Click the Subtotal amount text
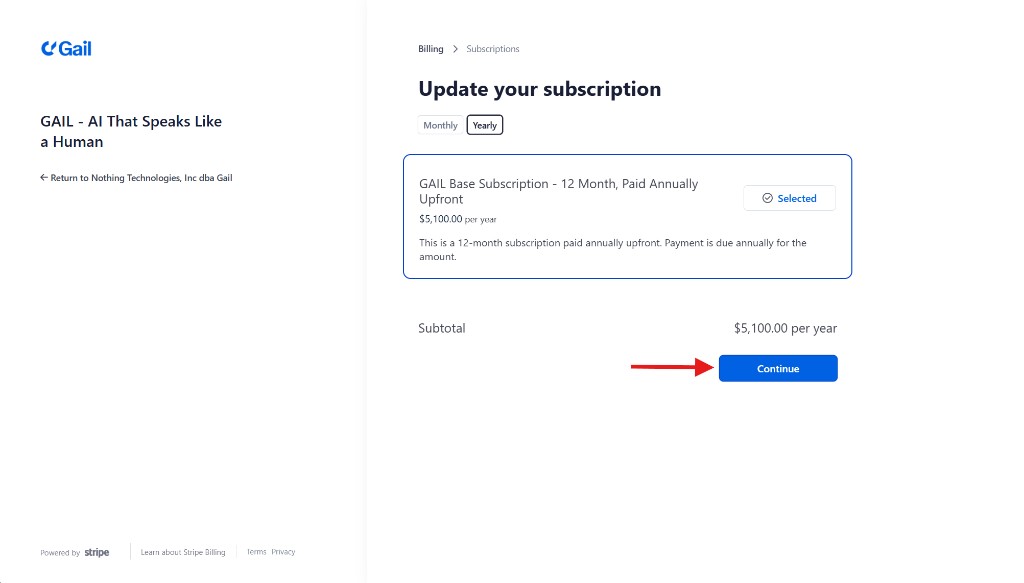This screenshot has width=1024, height=583. tap(786, 328)
